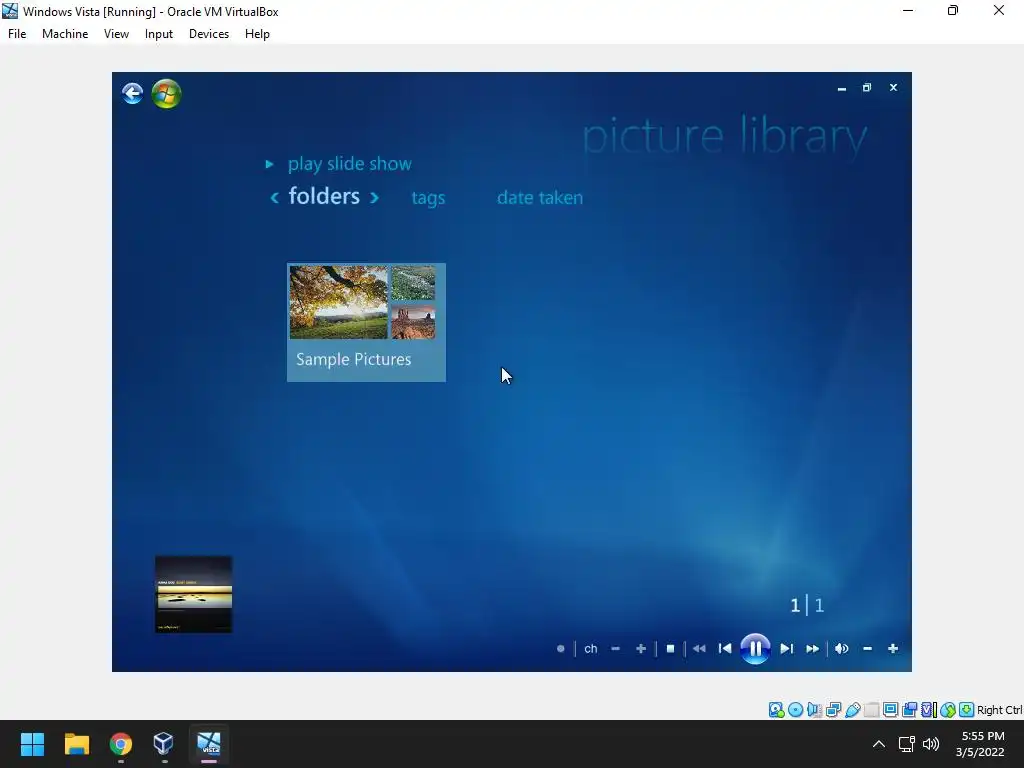Skip to the previous track
This screenshot has width=1024, height=768.
pos(725,648)
